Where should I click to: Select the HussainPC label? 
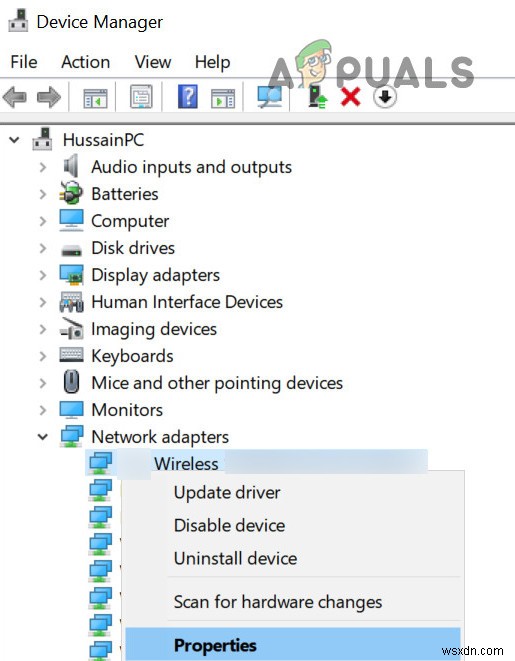(x=103, y=140)
